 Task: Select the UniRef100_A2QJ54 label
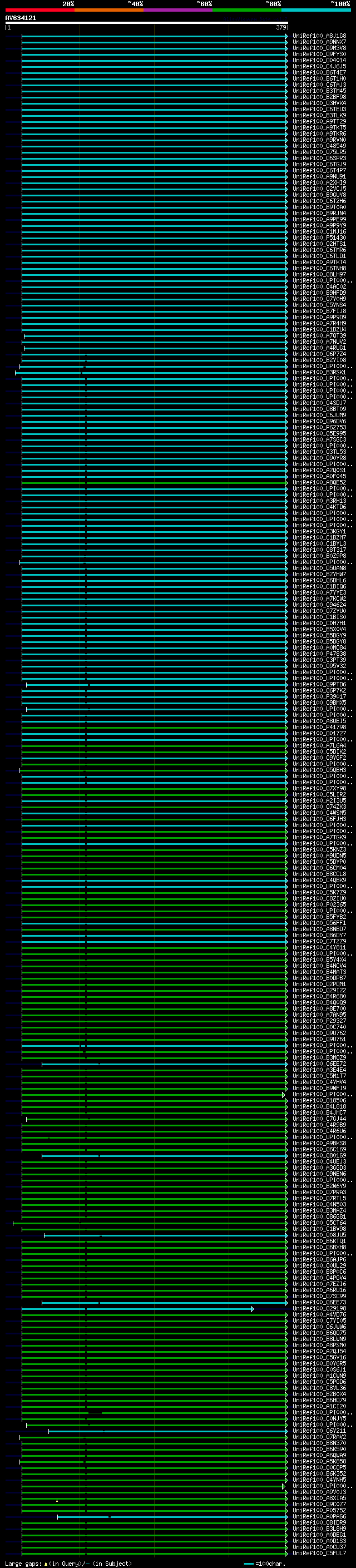[x=319, y=1351]
